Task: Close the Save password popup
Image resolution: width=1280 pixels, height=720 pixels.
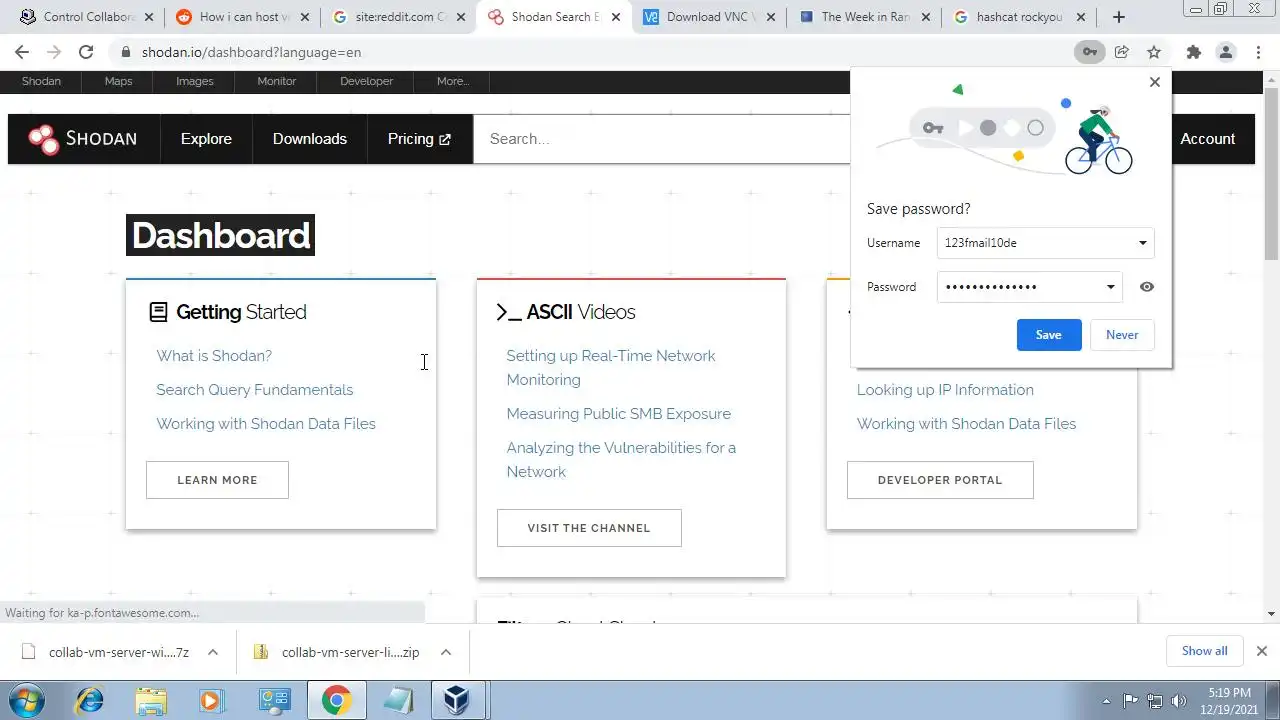Action: pyautogui.click(x=1155, y=82)
